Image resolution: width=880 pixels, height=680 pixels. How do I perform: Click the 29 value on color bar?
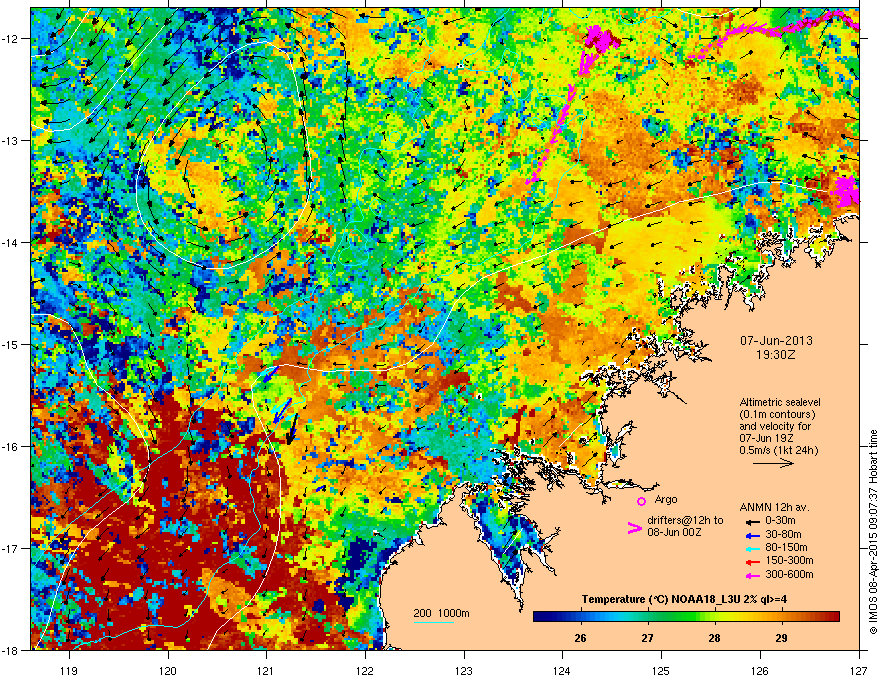pyautogui.click(x=781, y=638)
